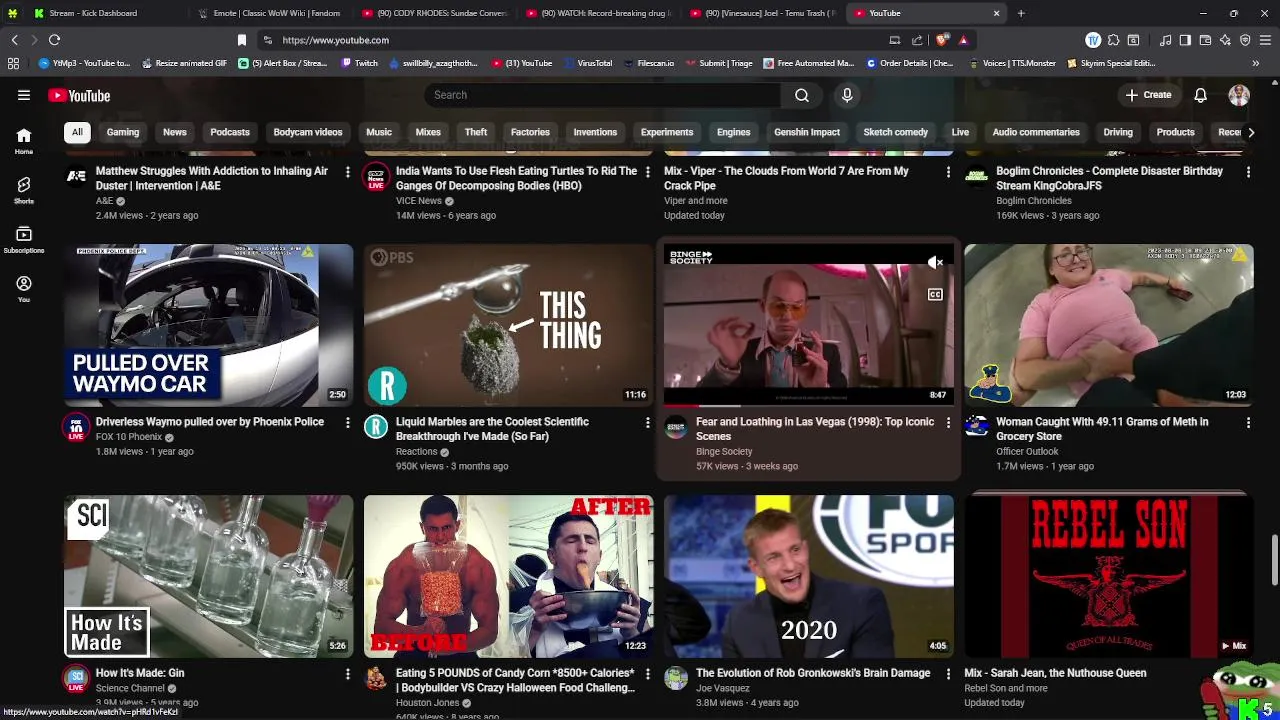Open the account avatar menu
Image resolution: width=1280 pixels, height=720 pixels.
tap(1239, 95)
